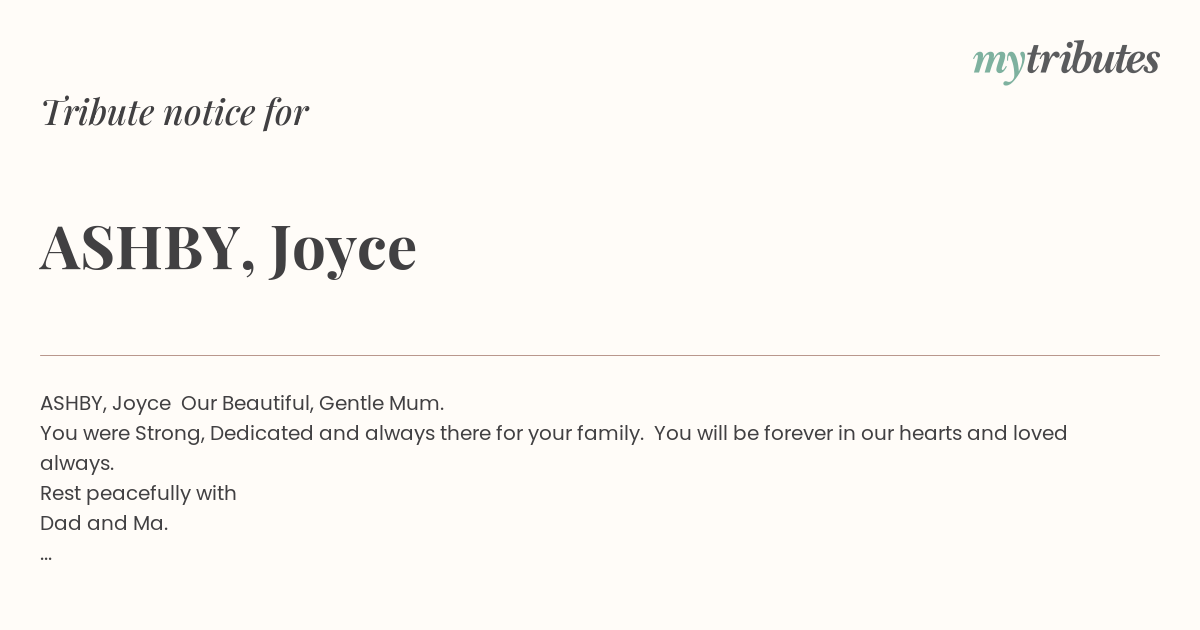Click "ASHBY, Joyce" at the start of the notice text
The image size is (1200, 630).
[105, 403]
